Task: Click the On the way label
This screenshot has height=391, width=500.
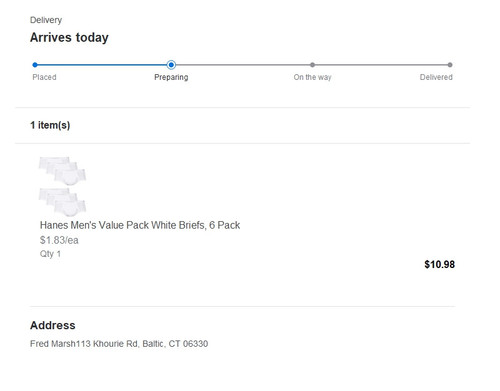Action: pyautogui.click(x=312, y=77)
